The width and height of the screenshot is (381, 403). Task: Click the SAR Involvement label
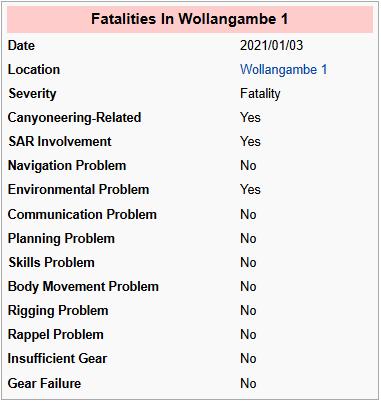[60, 141]
